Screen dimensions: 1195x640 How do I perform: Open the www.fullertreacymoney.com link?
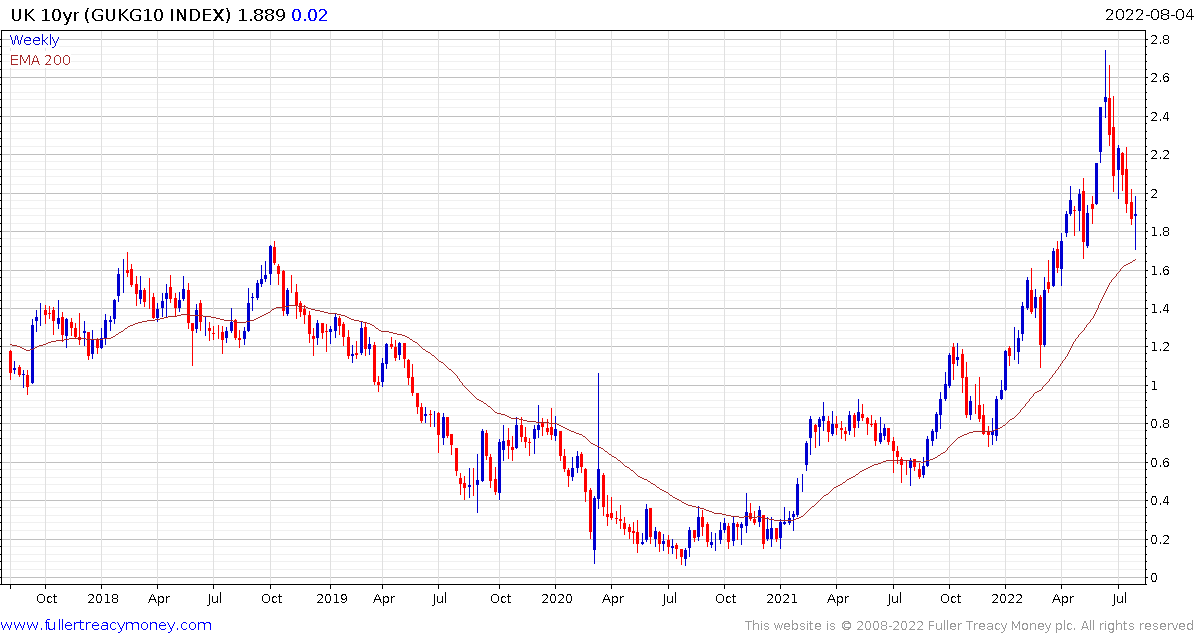107,626
